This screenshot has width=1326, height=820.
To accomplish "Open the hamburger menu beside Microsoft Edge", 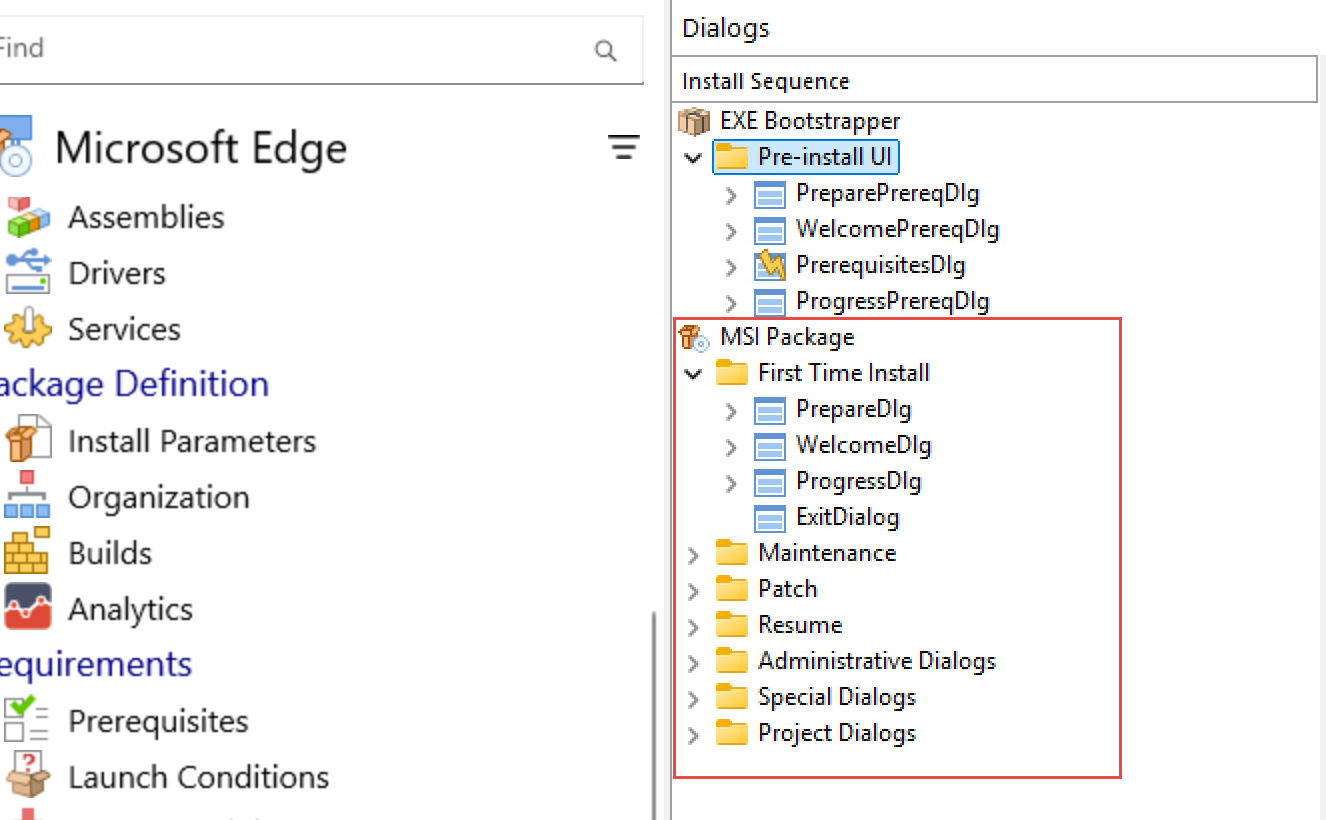I will pos(624,149).
